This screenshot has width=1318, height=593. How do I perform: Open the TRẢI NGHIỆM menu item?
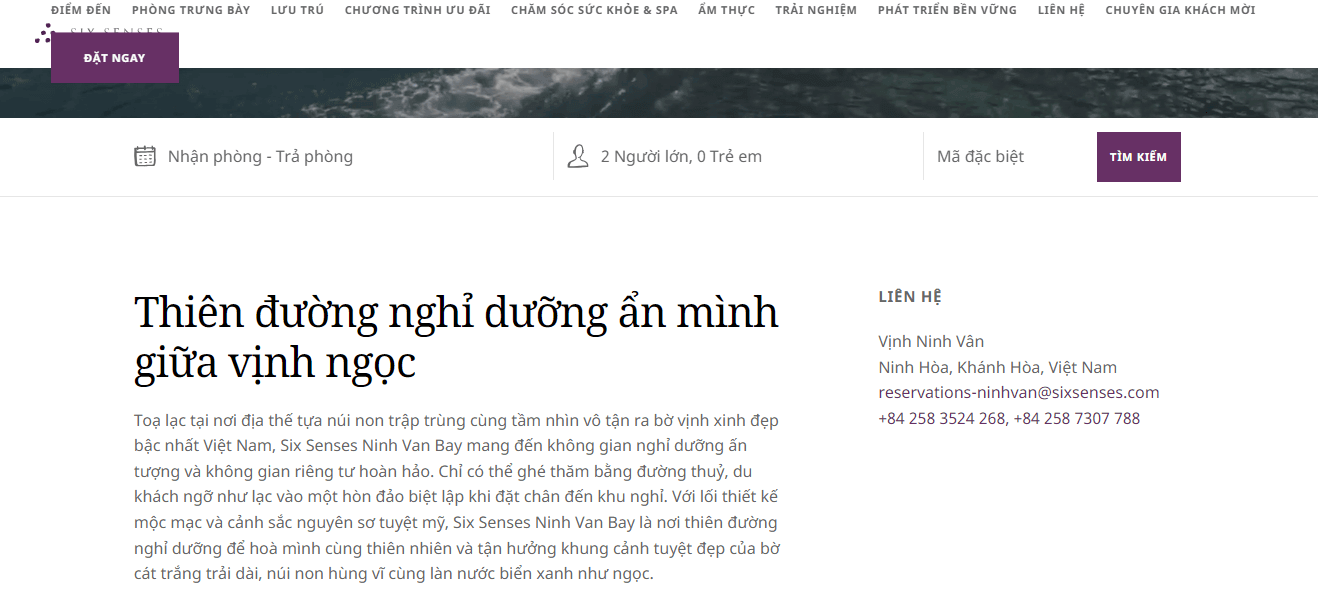click(816, 10)
